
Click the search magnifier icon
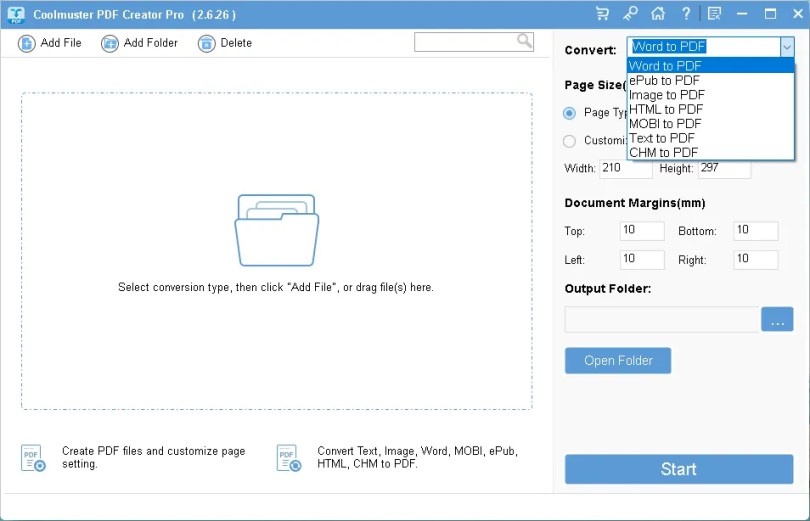coord(524,41)
